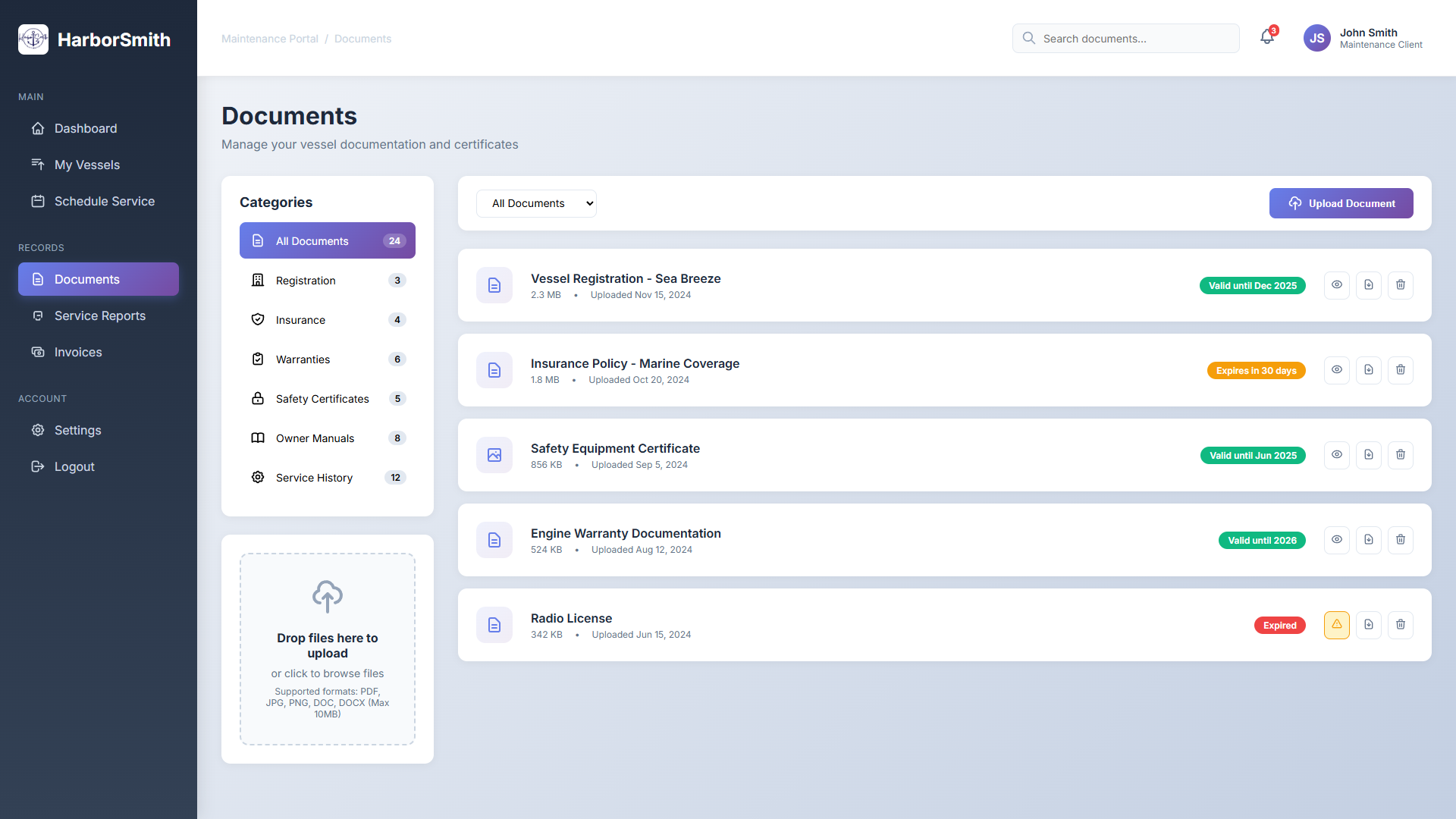Download the Safety Equipment Certificate file
Image resolution: width=1456 pixels, height=819 pixels.
1368,455
